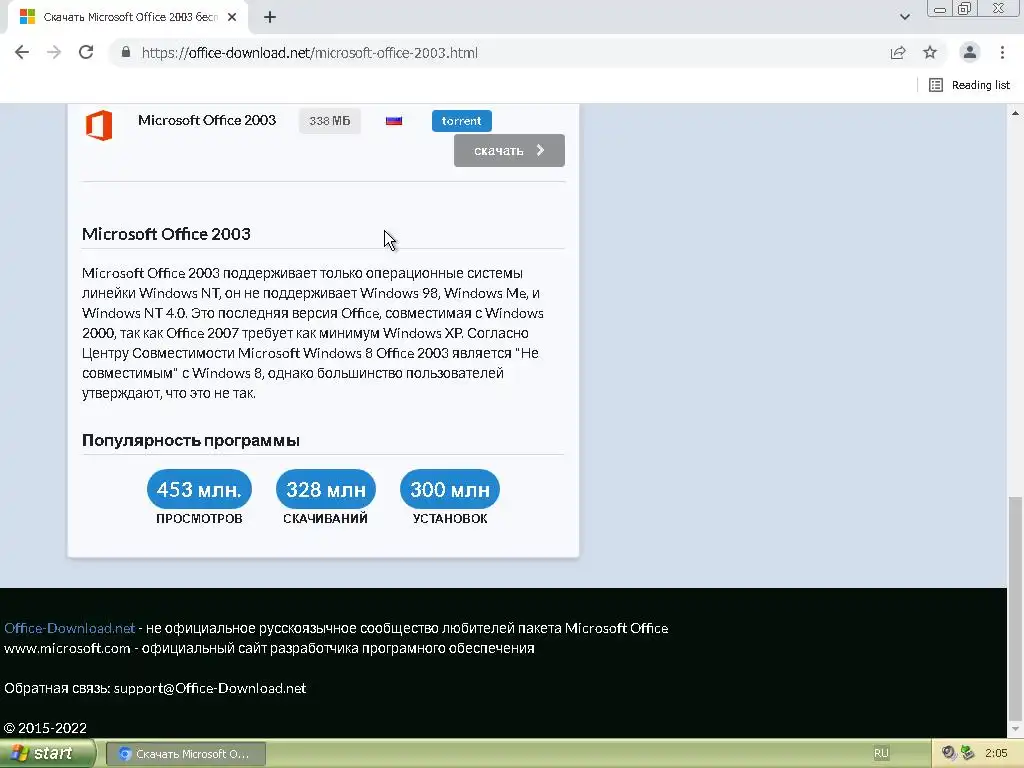1024x768 pixels.
Task: Click the © 2015-2022 copyright text
Action: point(45,728)
